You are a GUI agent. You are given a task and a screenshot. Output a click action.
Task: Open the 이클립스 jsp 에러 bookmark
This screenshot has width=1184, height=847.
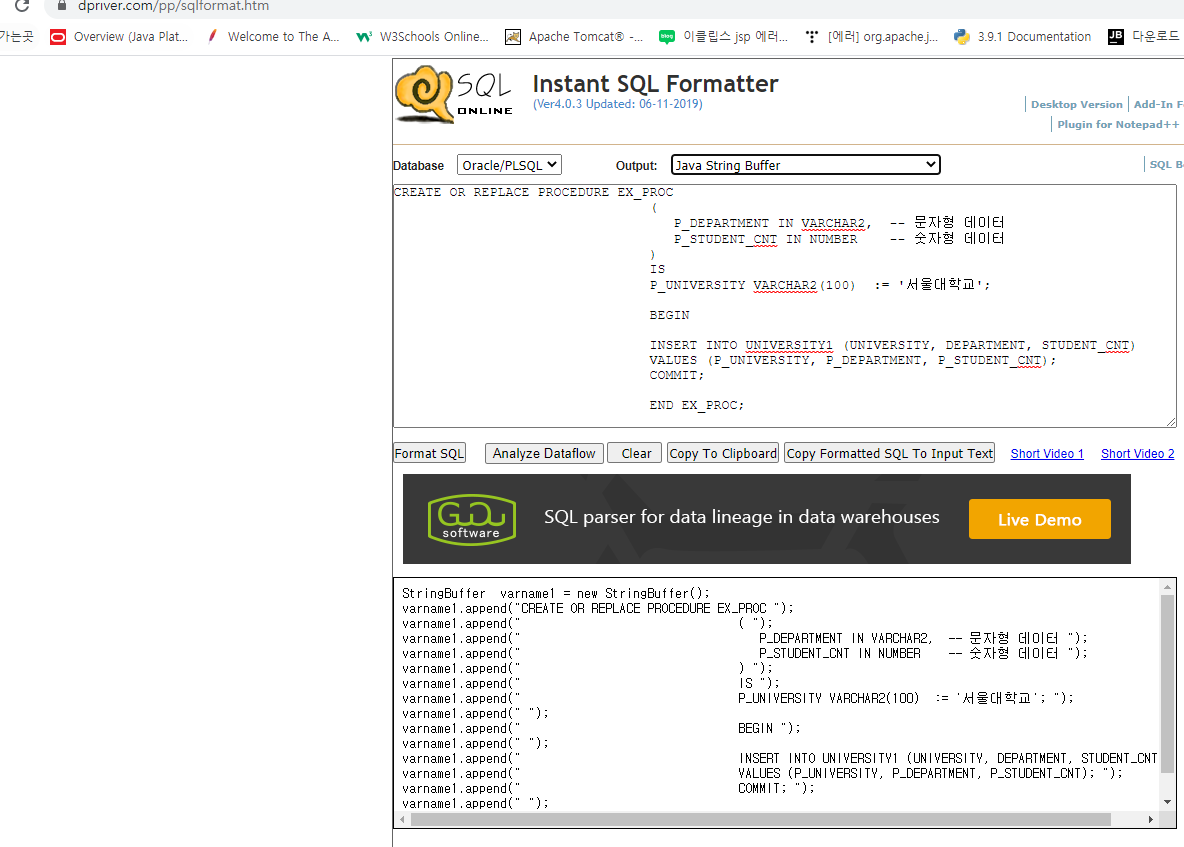pos(723,36)
